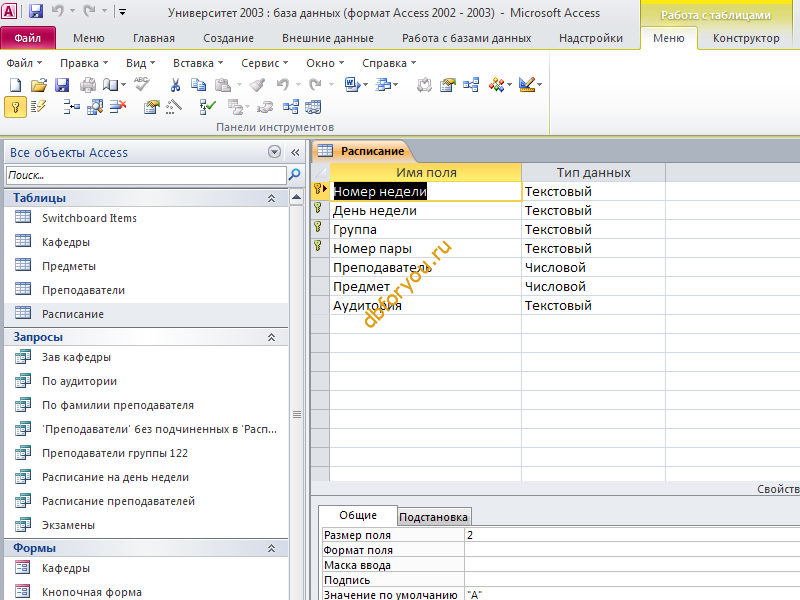Click the Insert Rows icon
Image resolution: width=800 pixels, height=600 pixels.
(x=71, y=107)
